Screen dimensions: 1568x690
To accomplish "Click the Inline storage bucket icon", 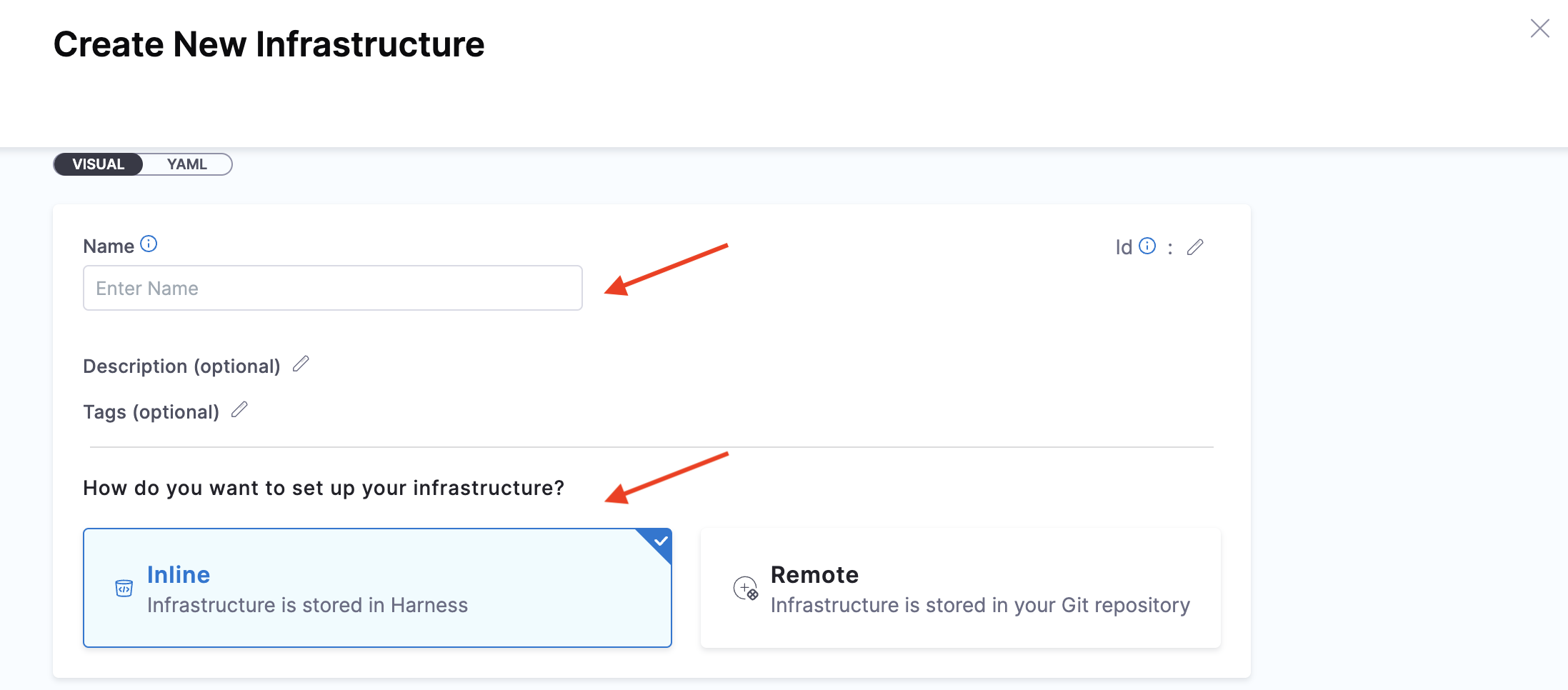I will click(x=124, y=588).
